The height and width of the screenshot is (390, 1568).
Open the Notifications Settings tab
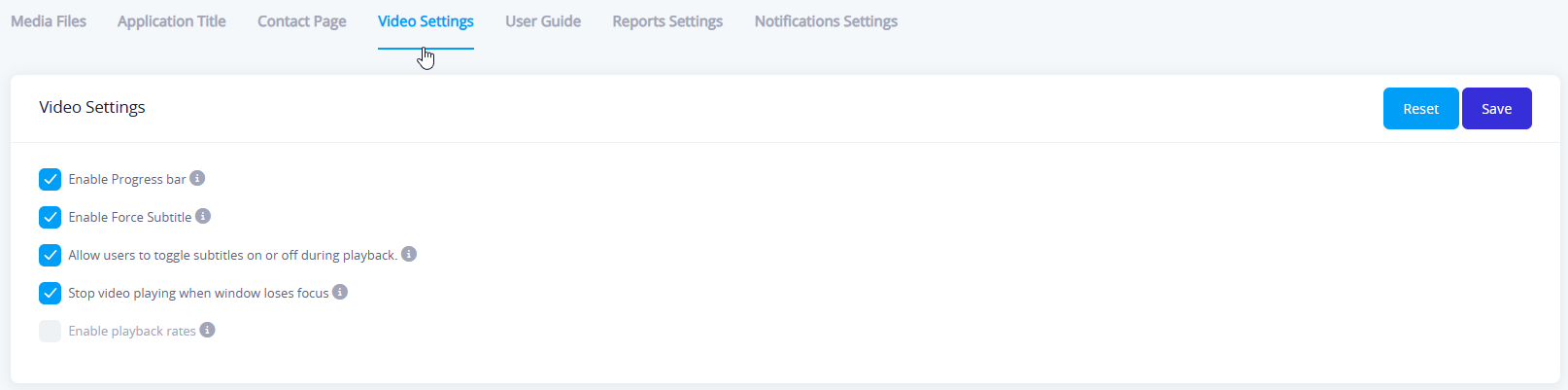point(826,21)
